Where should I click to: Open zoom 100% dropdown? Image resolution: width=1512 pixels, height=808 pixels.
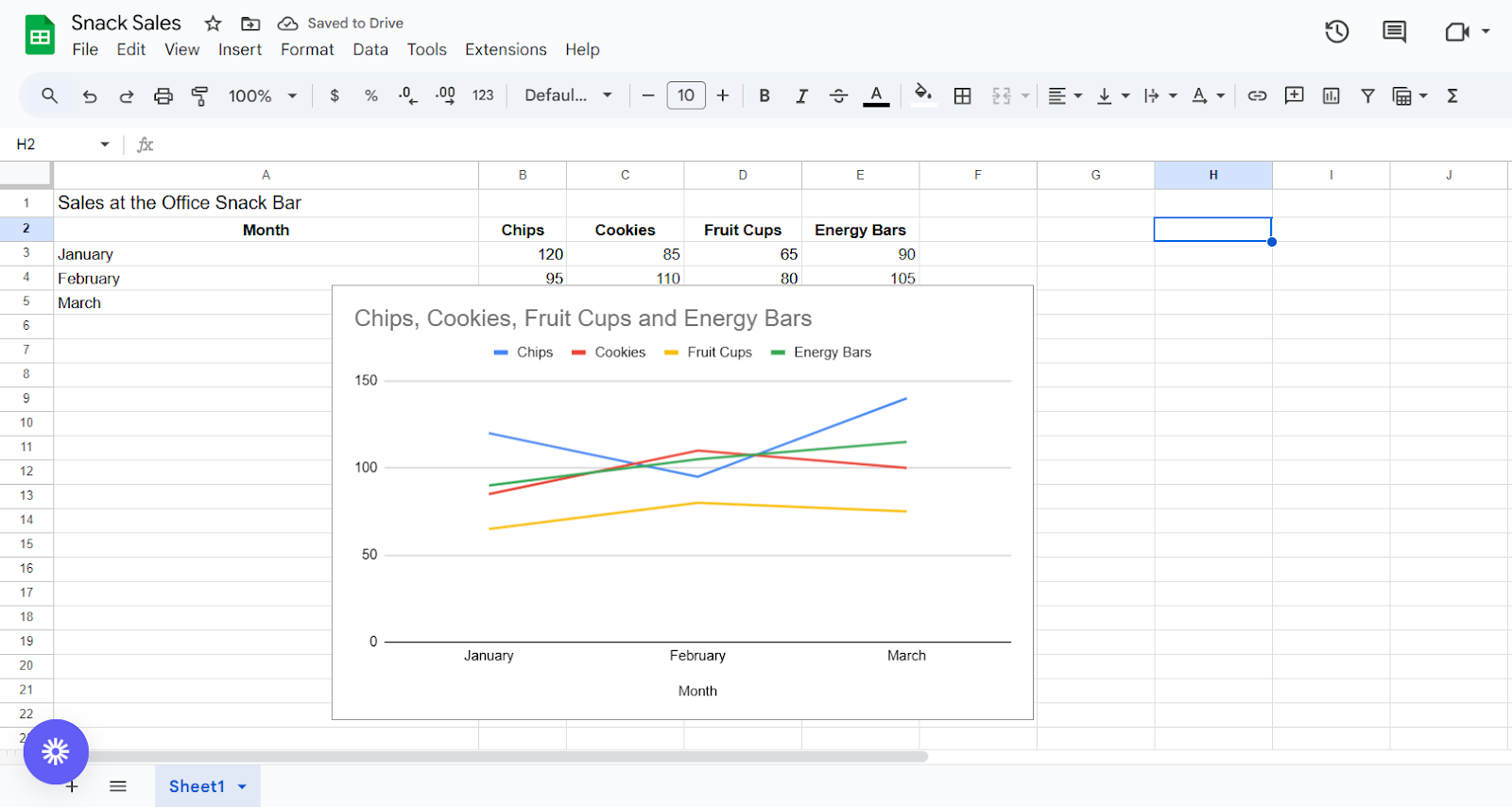coord(263,95)
